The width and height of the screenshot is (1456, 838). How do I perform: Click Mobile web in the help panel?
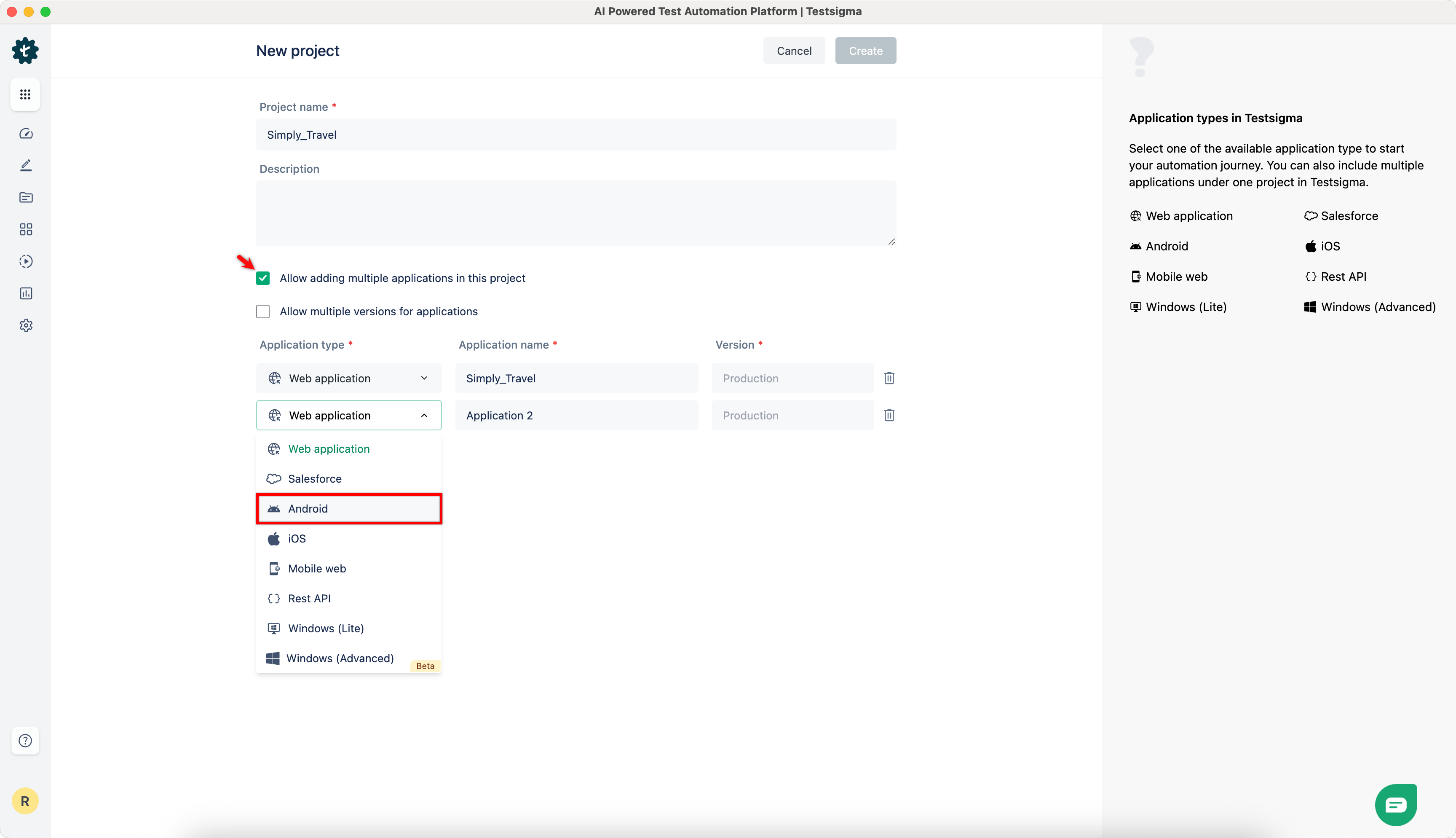pos(1169,277)
